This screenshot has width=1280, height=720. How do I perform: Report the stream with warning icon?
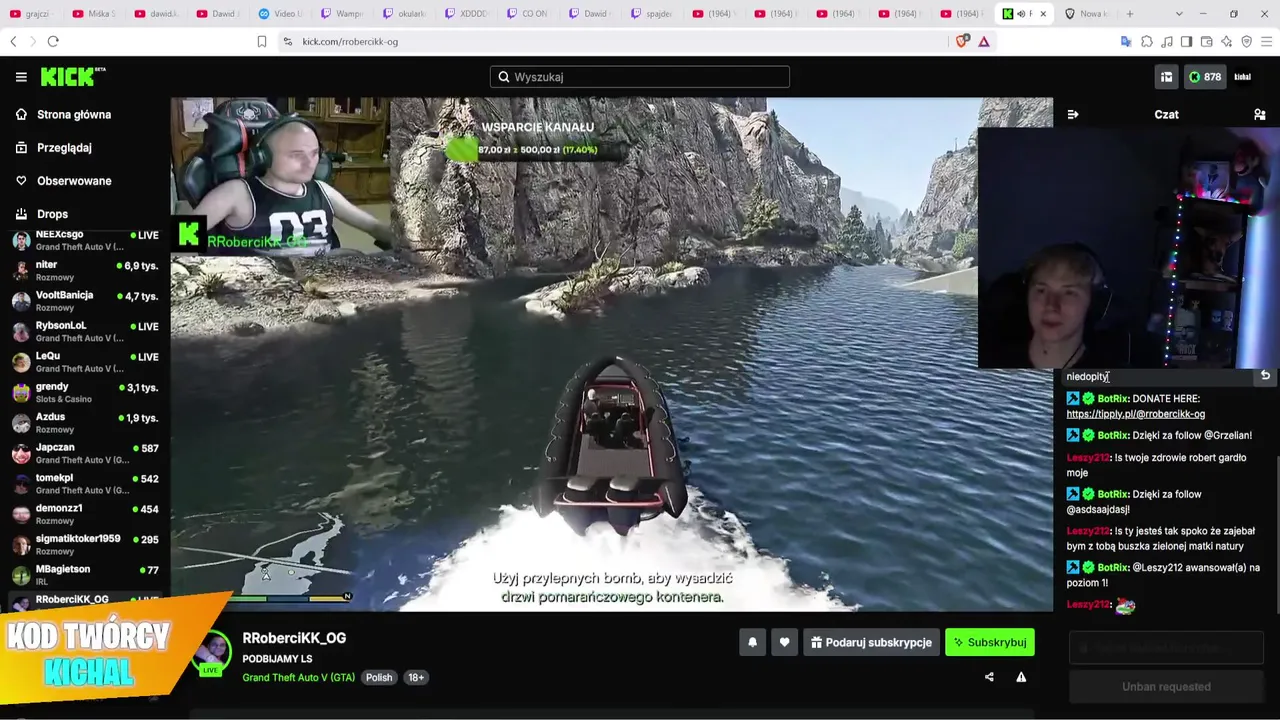[x=1021, y=677]
